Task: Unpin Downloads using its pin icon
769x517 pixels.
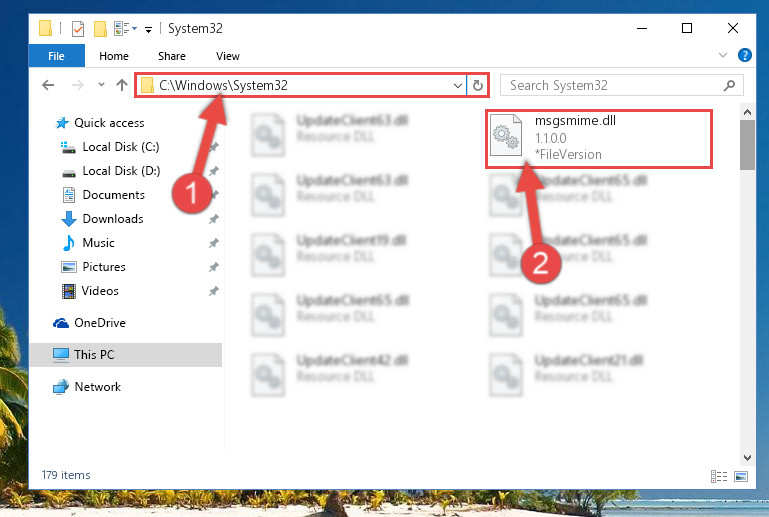Action: (213, 219)
